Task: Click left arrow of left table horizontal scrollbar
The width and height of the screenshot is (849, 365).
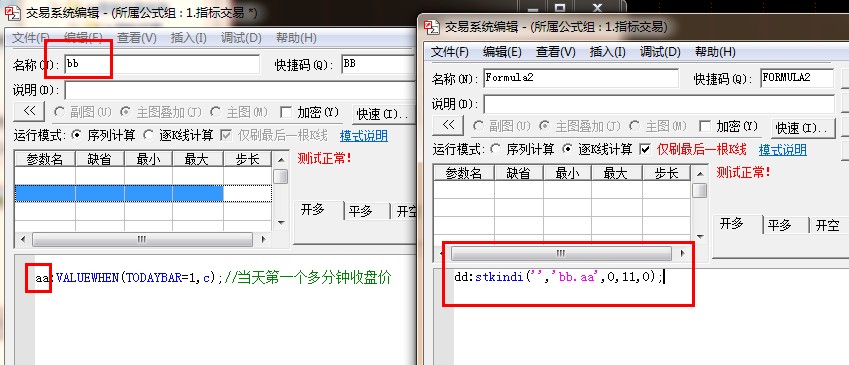Action: click(x=22, y=239)
